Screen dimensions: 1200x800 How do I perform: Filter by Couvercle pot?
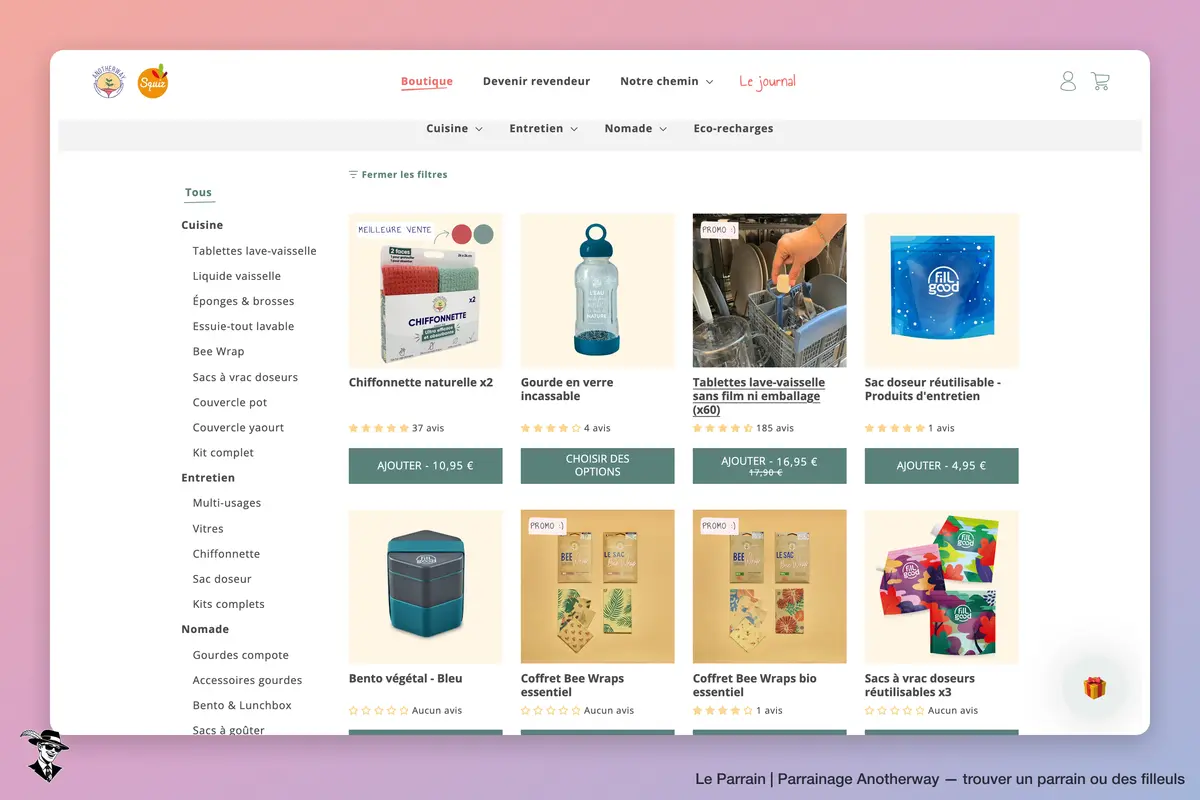[230, 402]
